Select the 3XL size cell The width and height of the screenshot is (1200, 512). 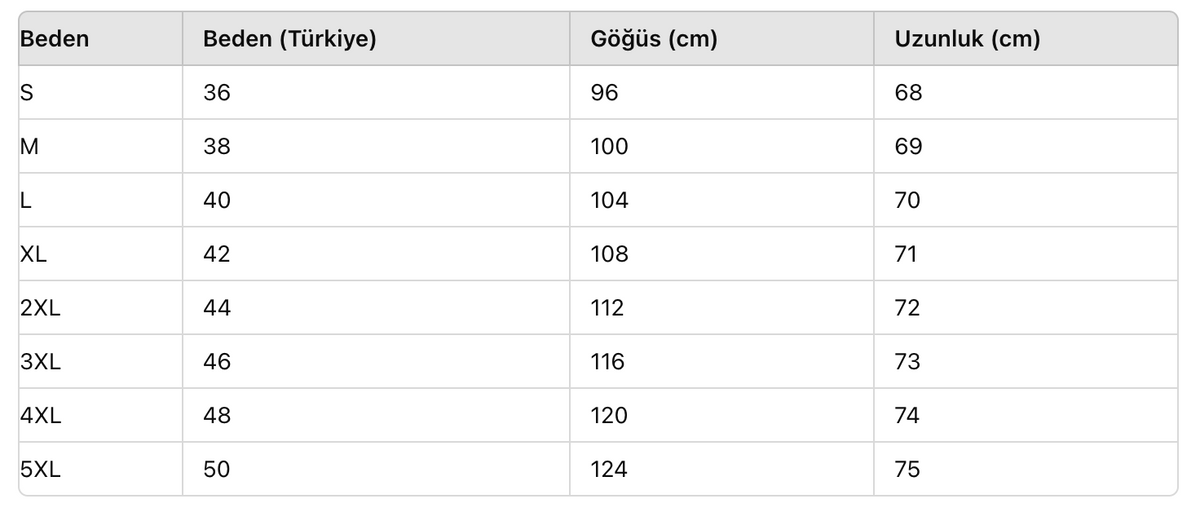(x=40, y=362)
